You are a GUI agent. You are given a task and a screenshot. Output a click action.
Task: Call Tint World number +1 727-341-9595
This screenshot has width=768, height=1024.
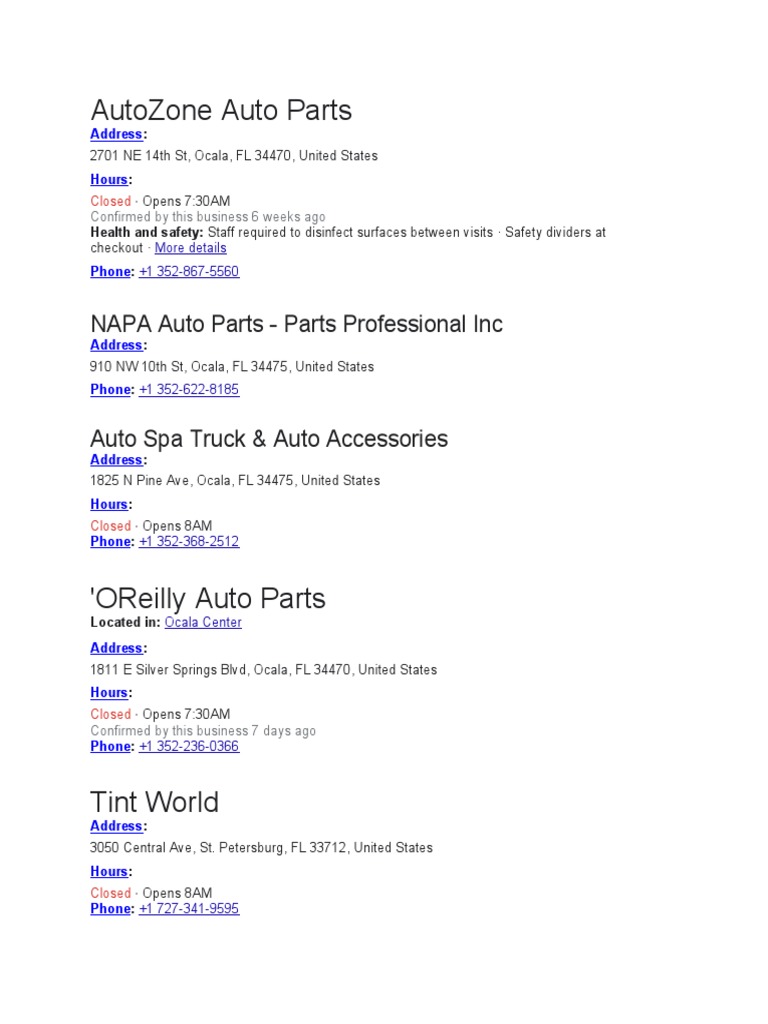pos(189,909)
